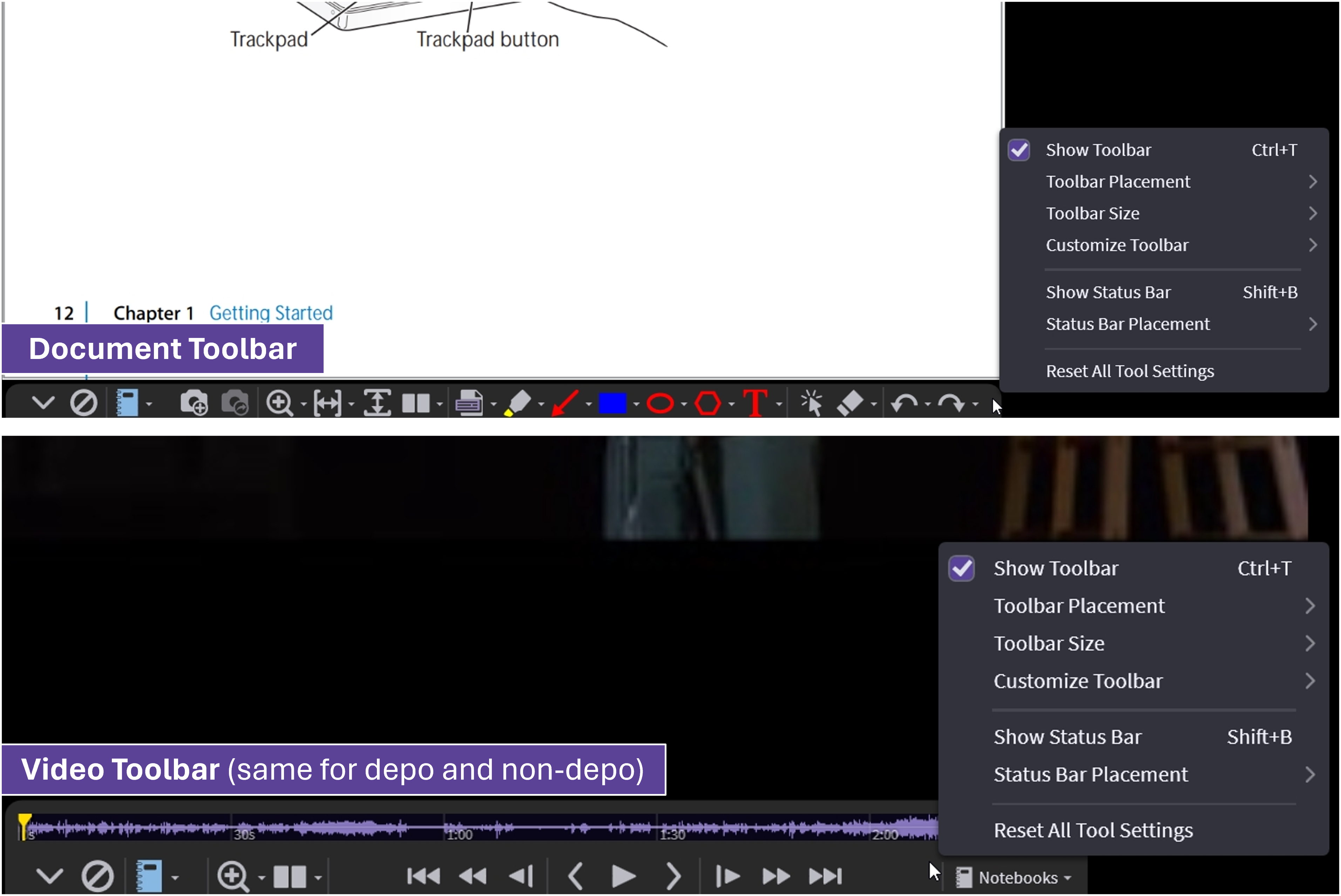The image size is (1341, 896).
Task: Click the fit-to-width icon in document toolbar
Action: [x=327, y=403]
